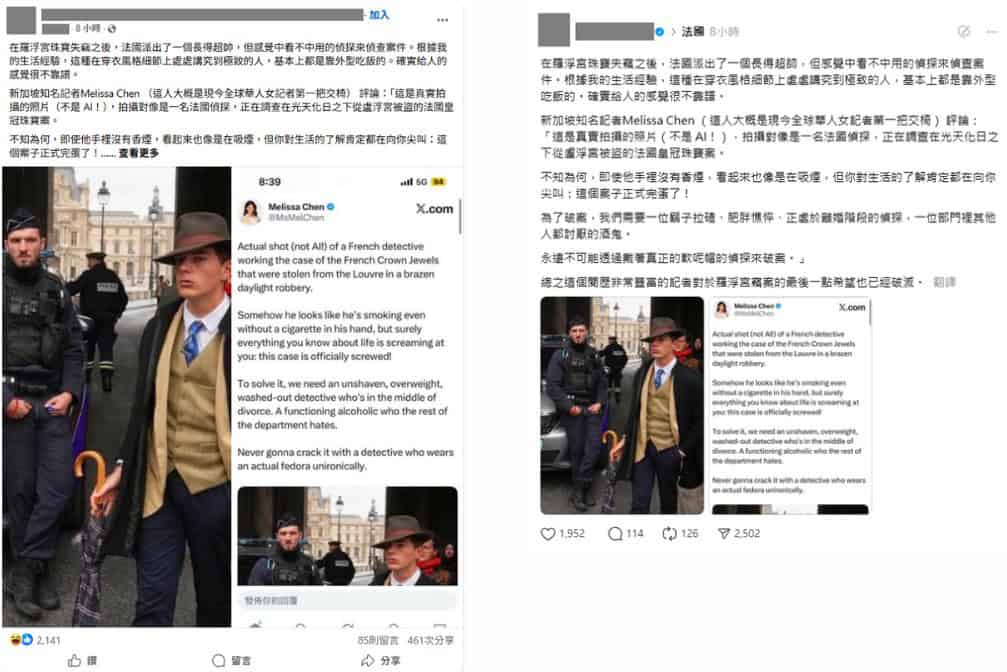Click the Threads author profile avatar
This screenshot has height=672, width=1007.
pyautogui.click(x=554, y=30)
